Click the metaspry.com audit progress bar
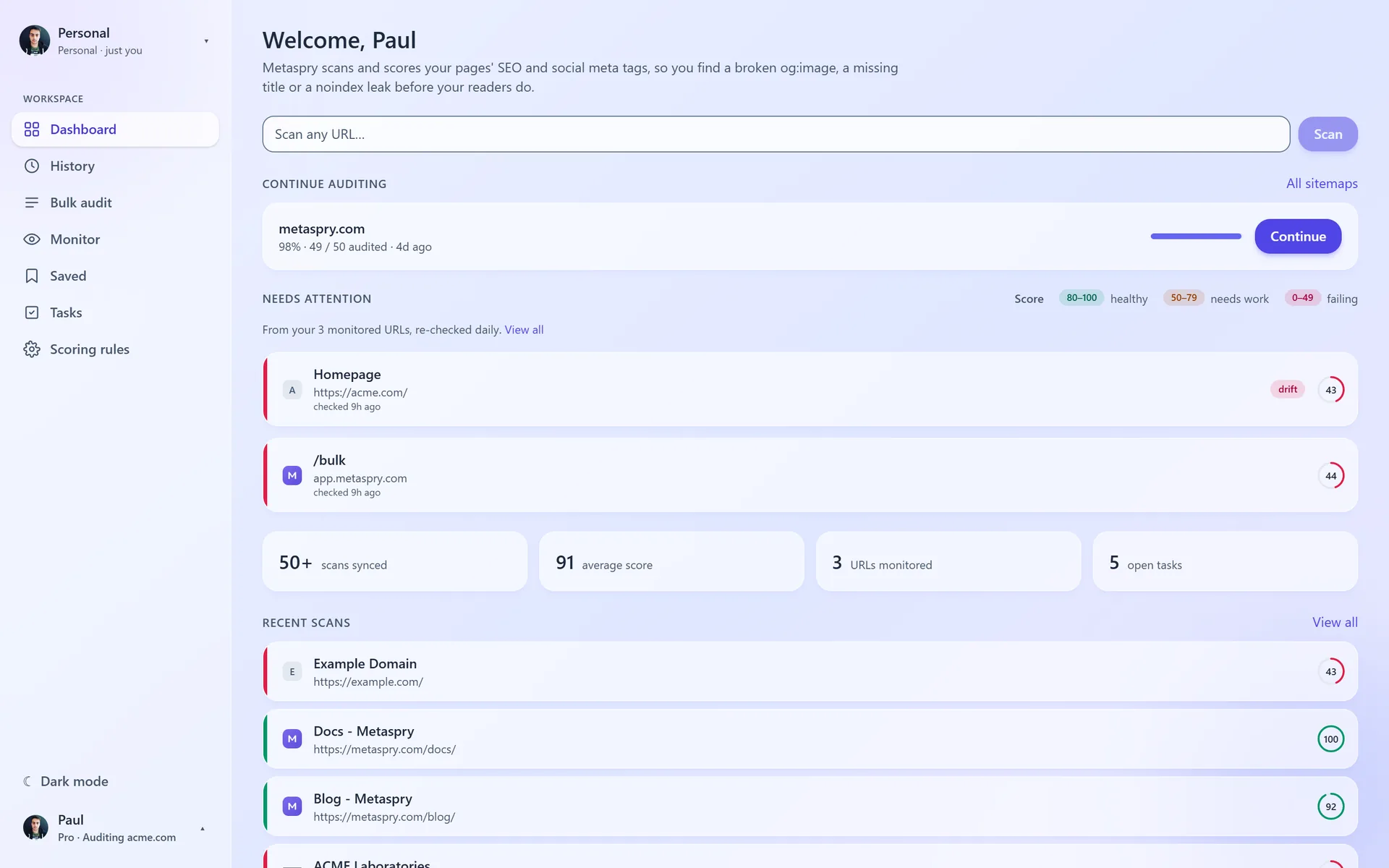Image resolution: width=1389 pixels, height=868 pixels. (1196, 237)
